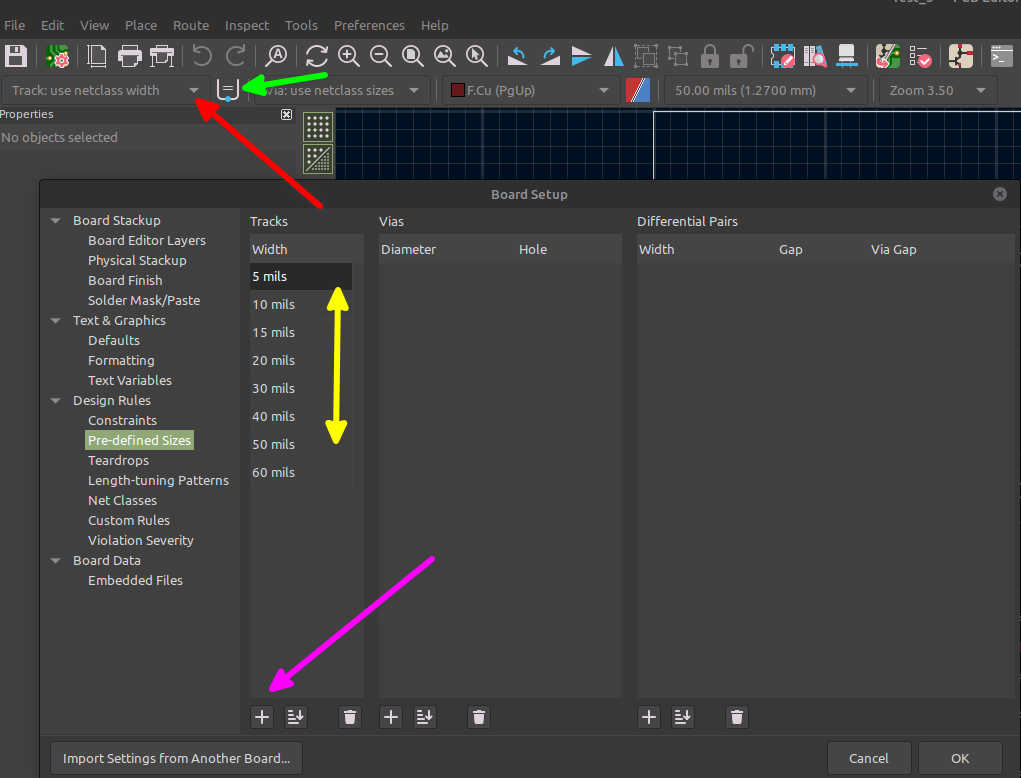This screenshot has height=778, width=1021.
Task: Add a new via size row
Action: pos(391,717)
